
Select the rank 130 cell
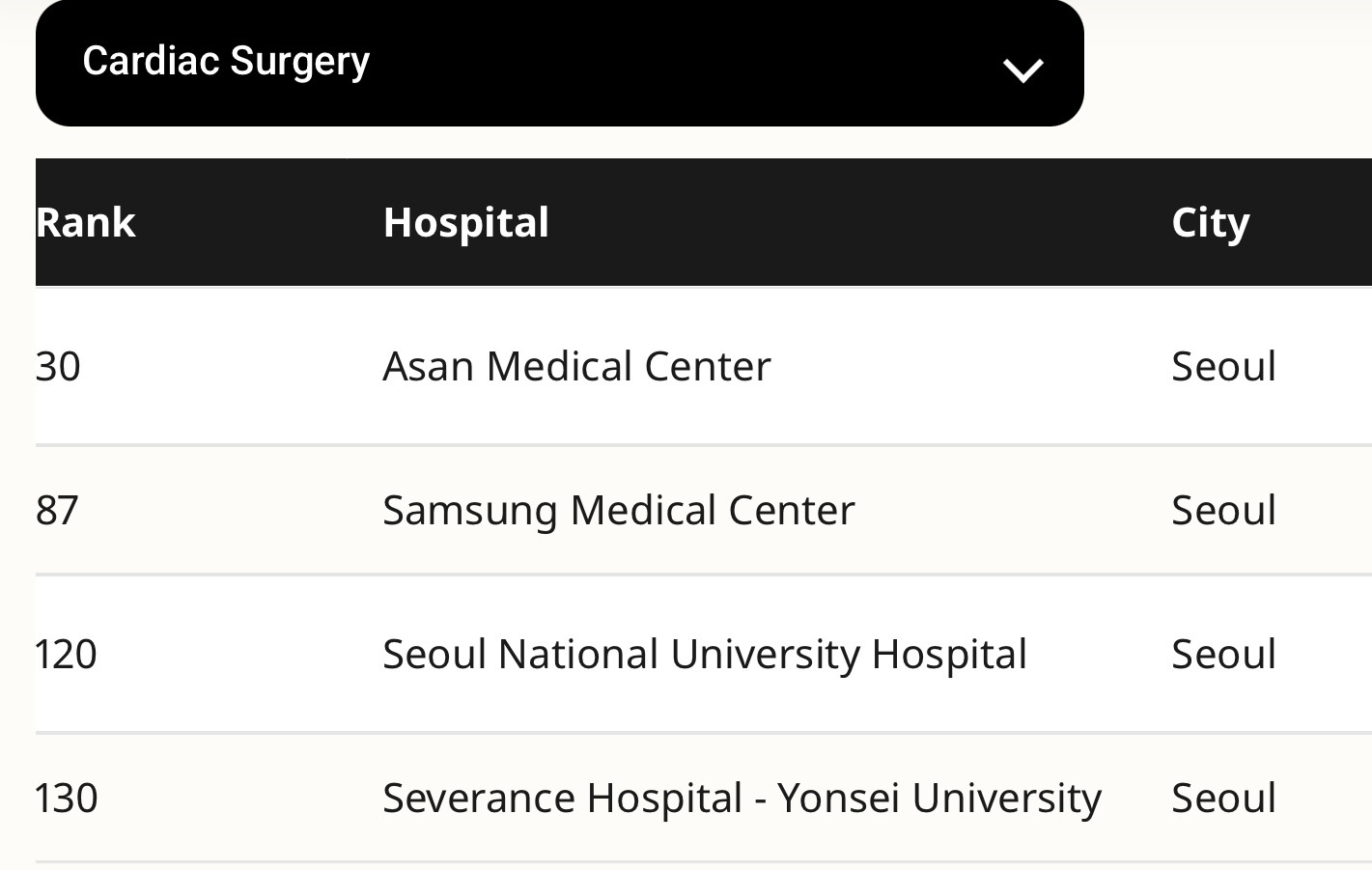[x=66, y=799]
